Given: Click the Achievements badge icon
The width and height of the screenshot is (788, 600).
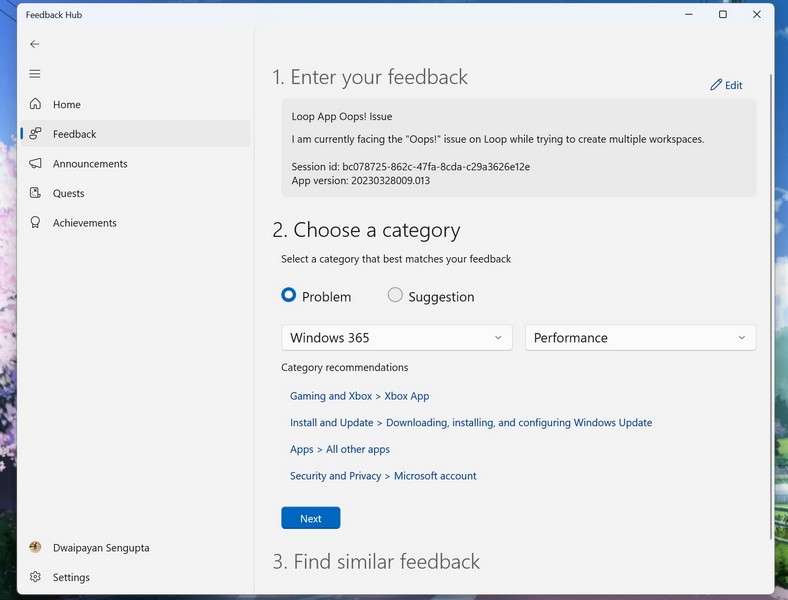Looking at the screenshot, I should pyautogui.click(x=36, y=223).
